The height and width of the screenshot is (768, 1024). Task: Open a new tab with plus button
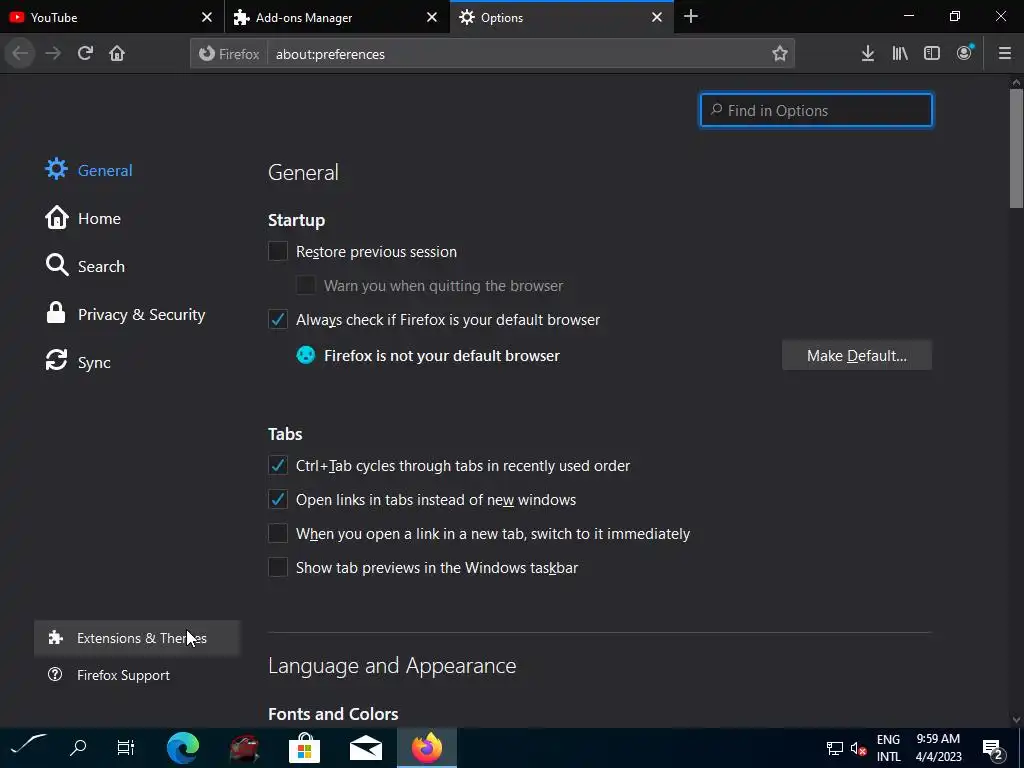691,17
